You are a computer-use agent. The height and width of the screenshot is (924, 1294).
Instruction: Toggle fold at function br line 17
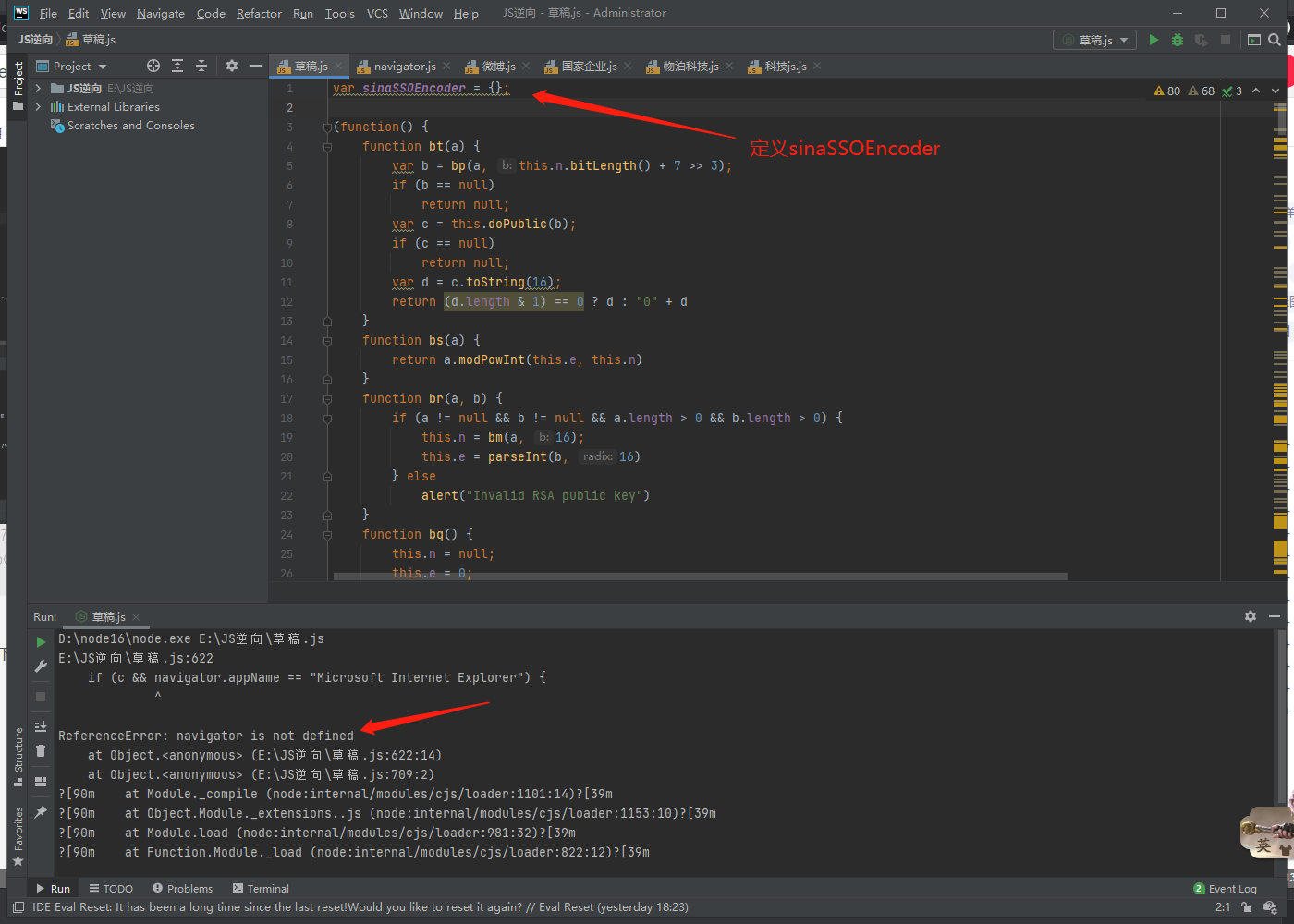pos(327,398)
